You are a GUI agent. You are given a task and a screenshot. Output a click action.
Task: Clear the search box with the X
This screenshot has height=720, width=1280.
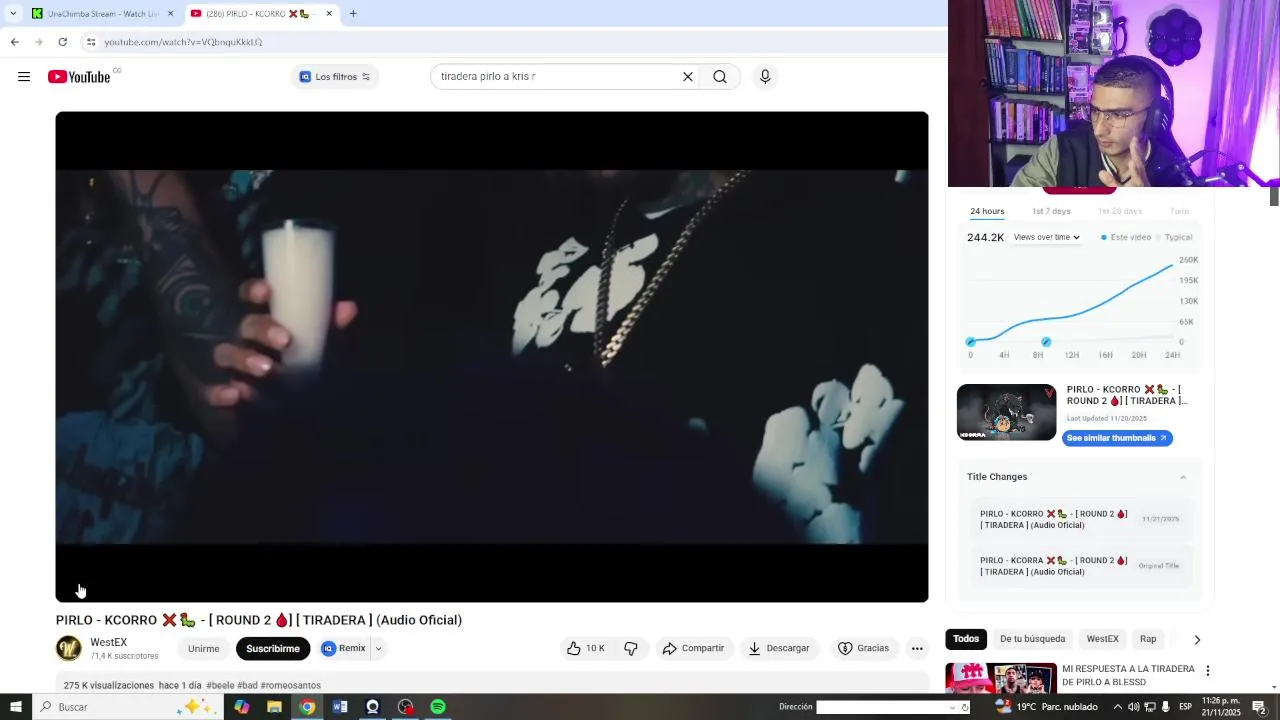688,77
